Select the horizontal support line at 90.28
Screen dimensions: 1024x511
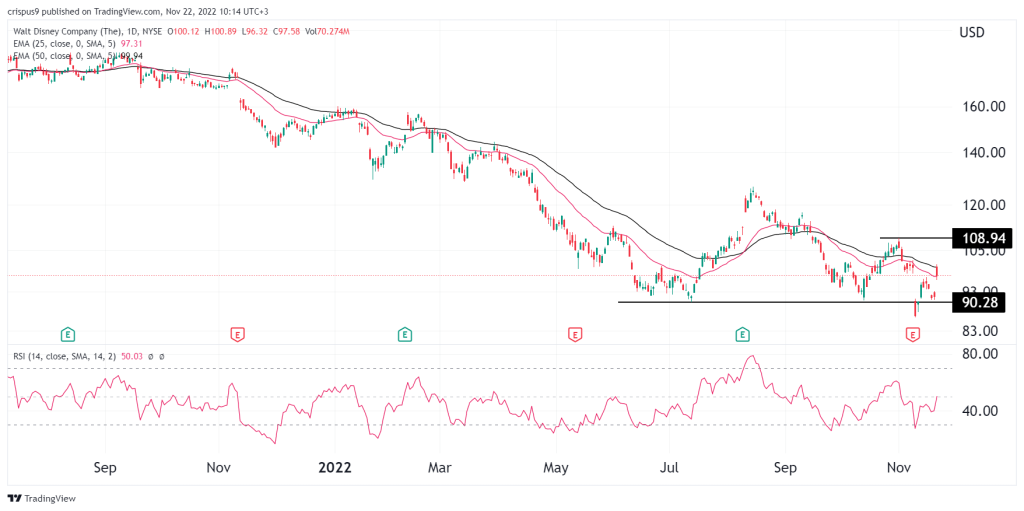pos(784,302)
